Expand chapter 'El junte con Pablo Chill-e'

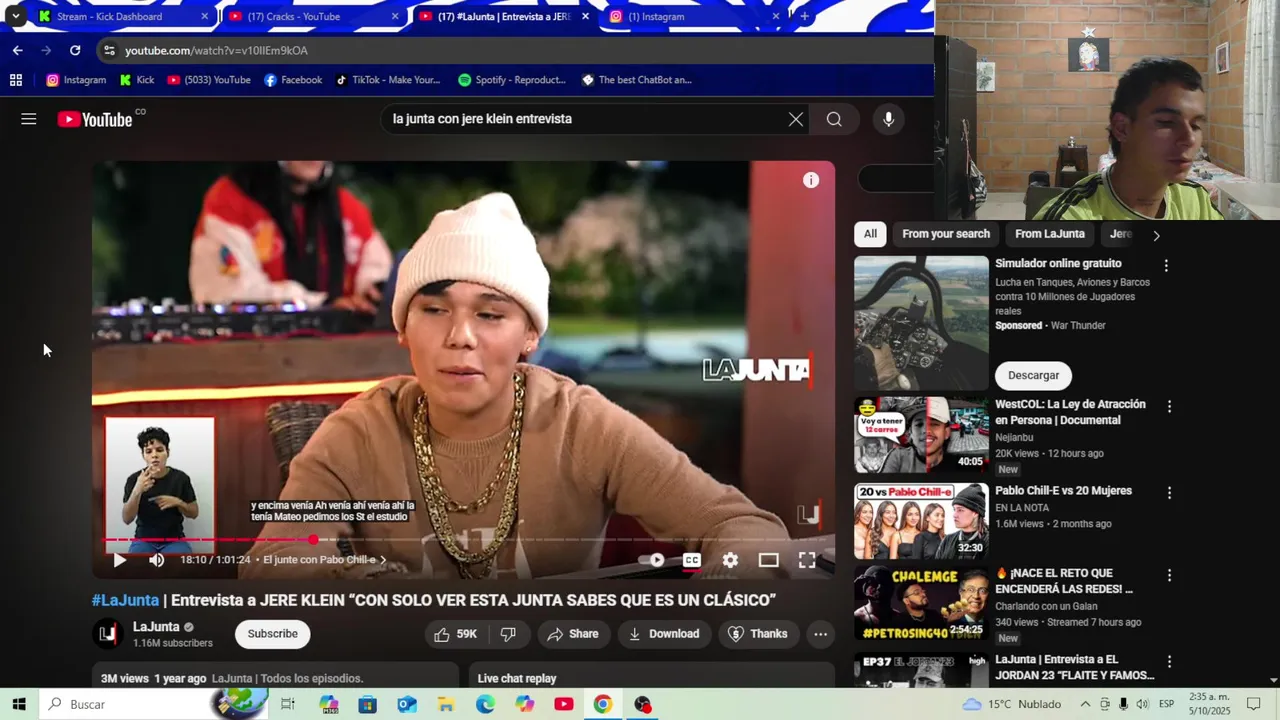tap(324, 560)
